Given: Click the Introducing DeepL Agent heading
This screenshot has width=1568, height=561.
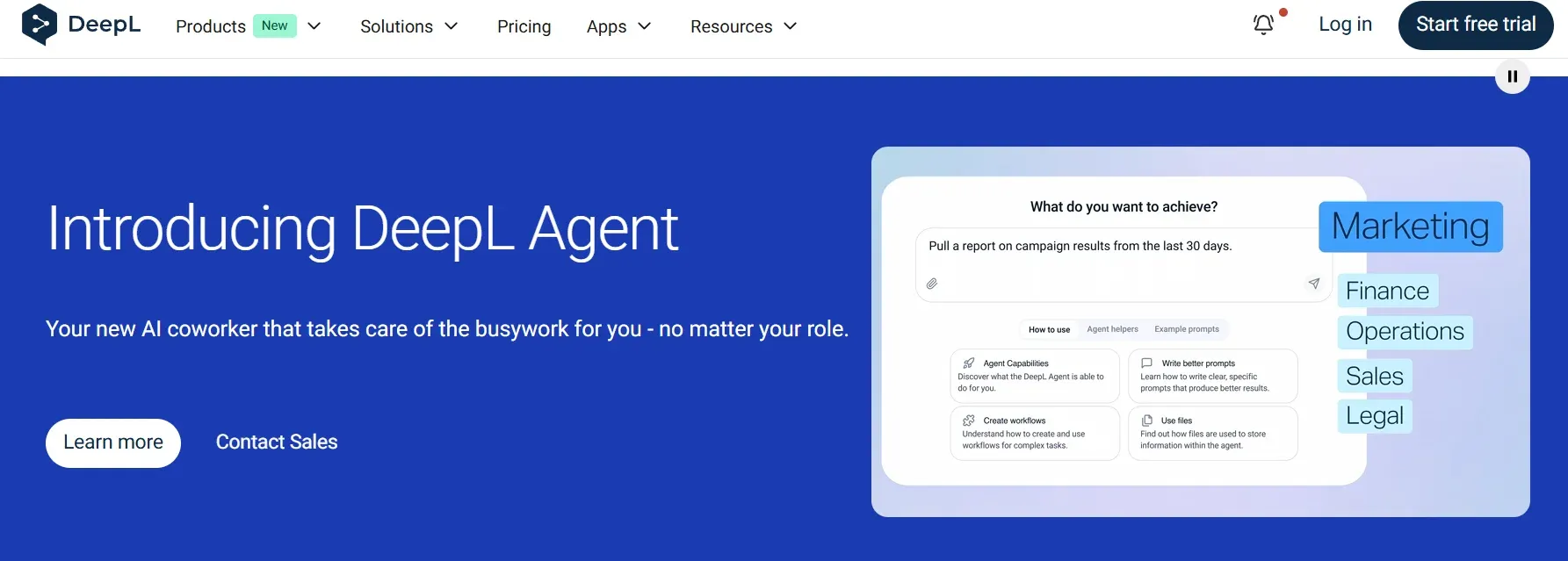Looking at the screenshot, I should 363,229.
